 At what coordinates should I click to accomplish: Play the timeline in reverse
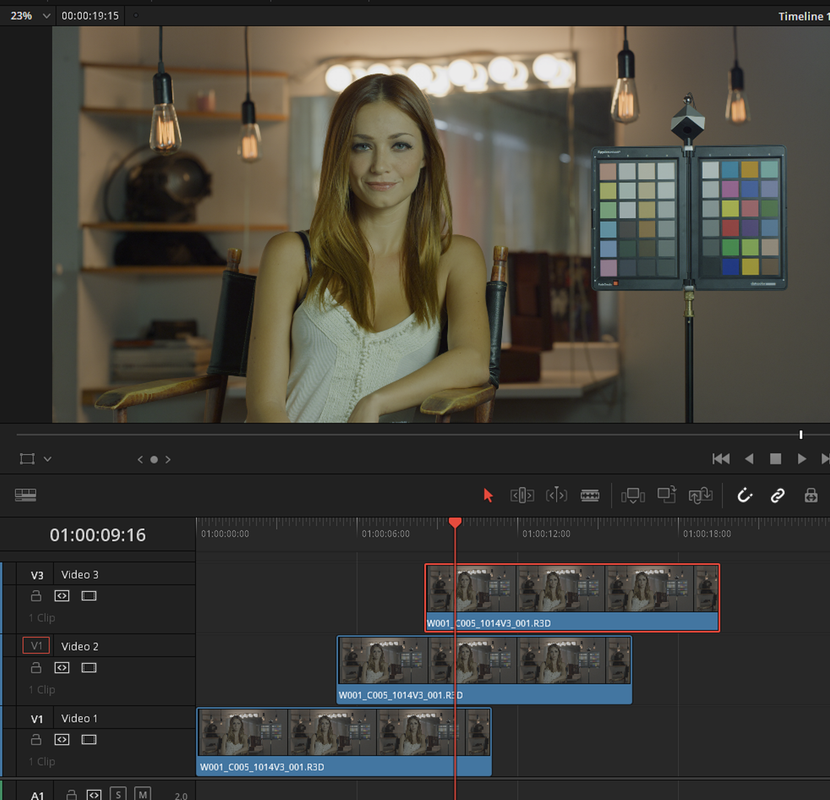pos(749,459)
